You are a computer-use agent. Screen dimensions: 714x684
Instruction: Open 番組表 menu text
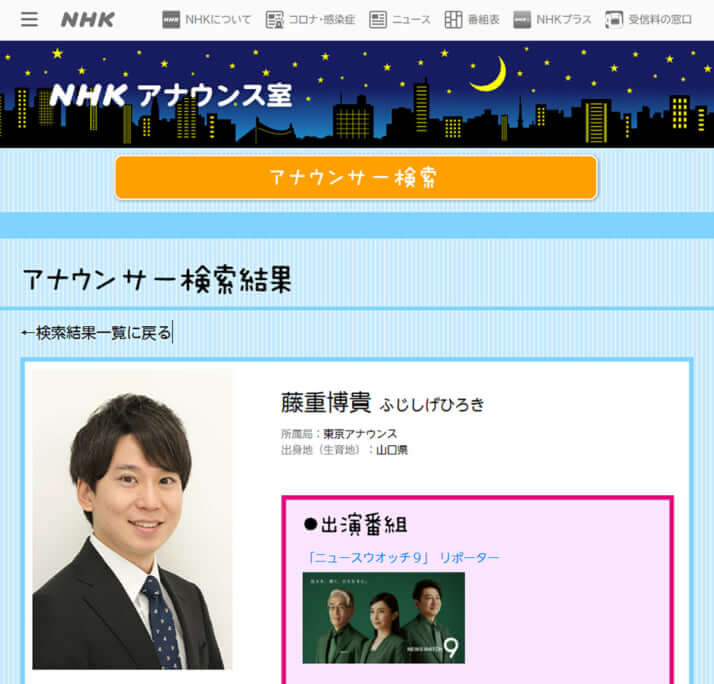(x=484, y=20)
